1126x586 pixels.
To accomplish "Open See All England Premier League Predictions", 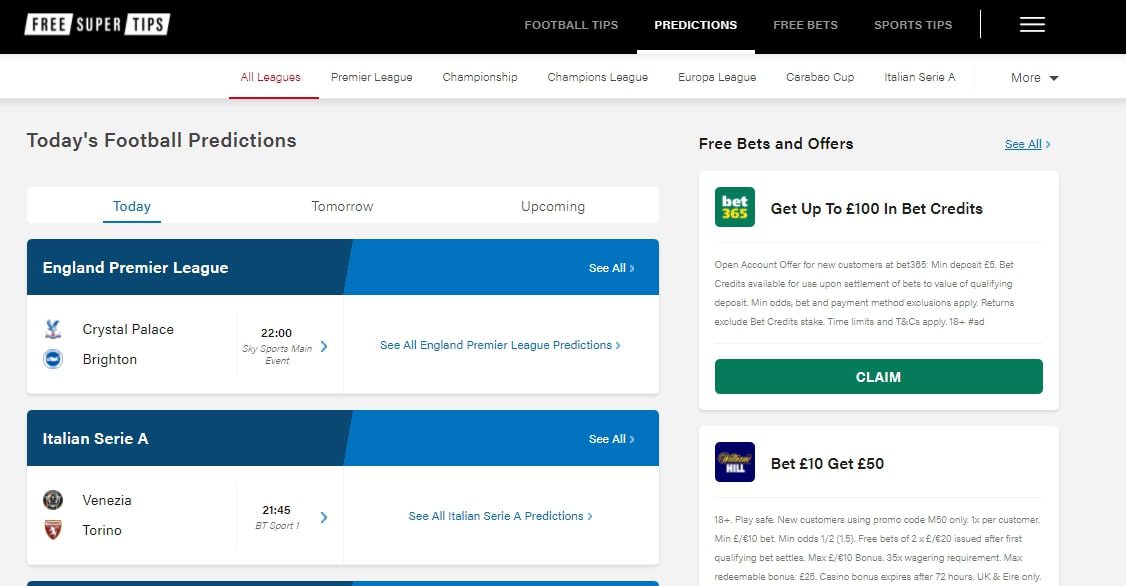I will click(x=501, y=345).
